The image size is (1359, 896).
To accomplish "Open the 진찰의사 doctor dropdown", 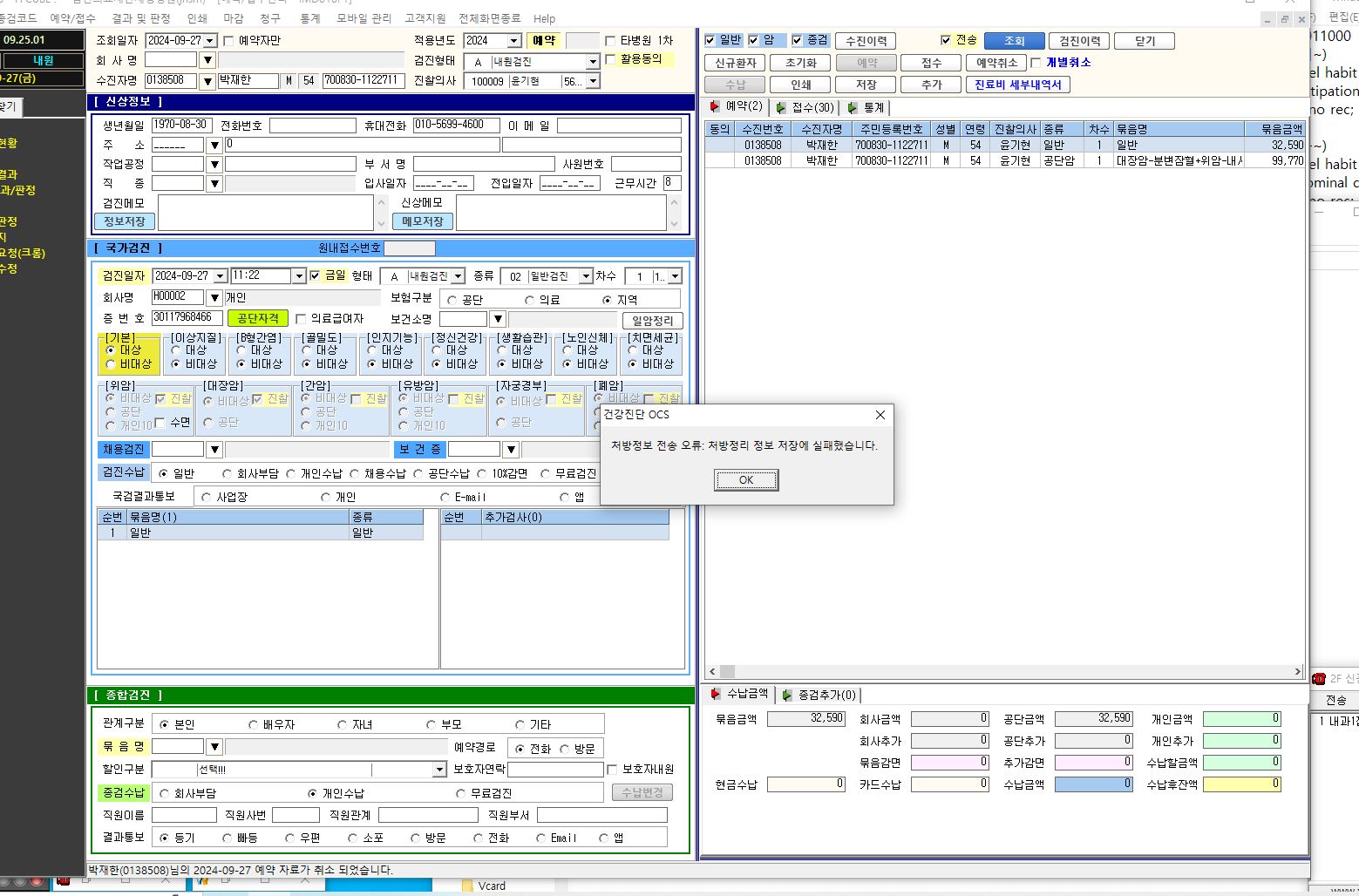I will pos(593,81).
